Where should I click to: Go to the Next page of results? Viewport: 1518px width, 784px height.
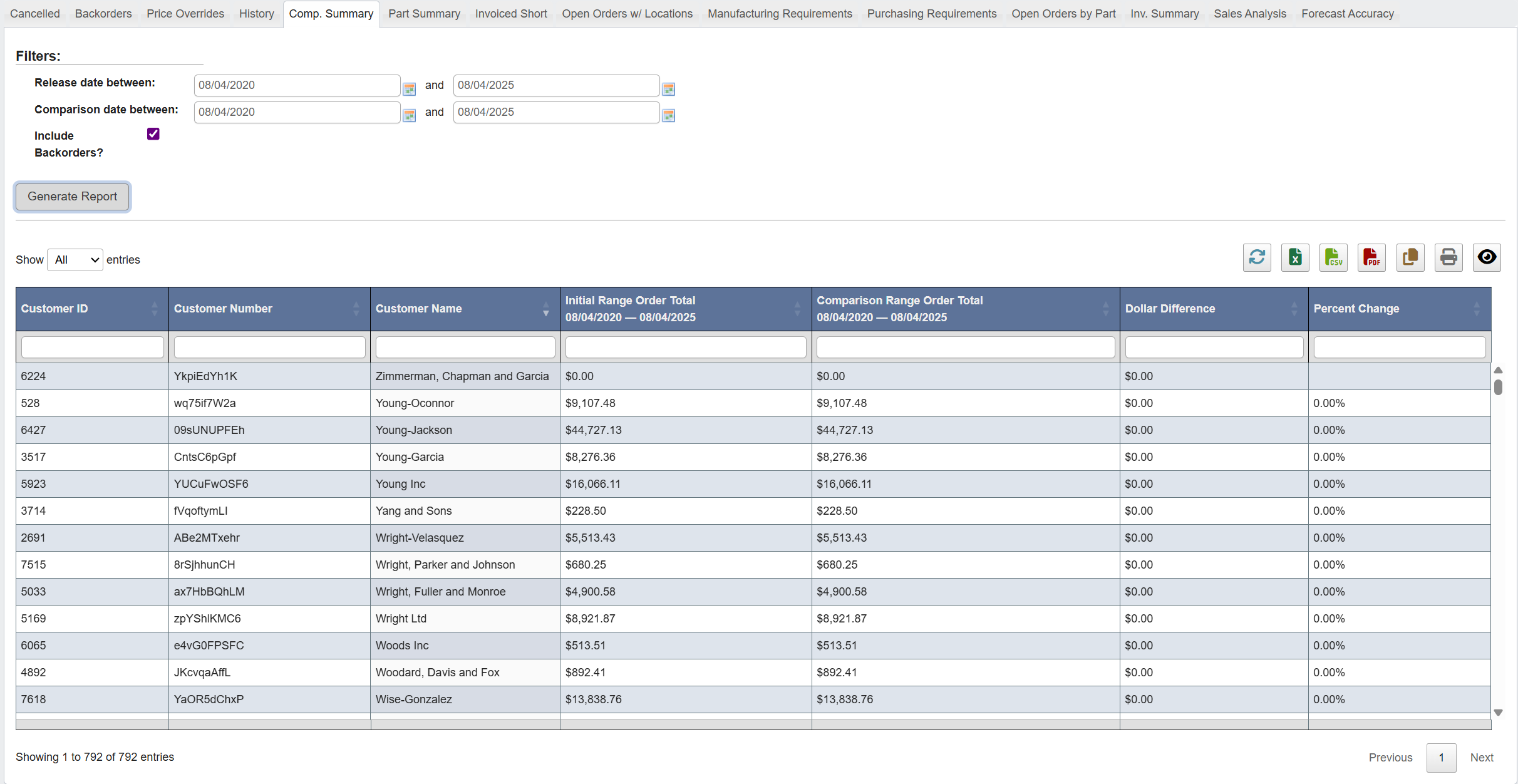coord(1482,757)
